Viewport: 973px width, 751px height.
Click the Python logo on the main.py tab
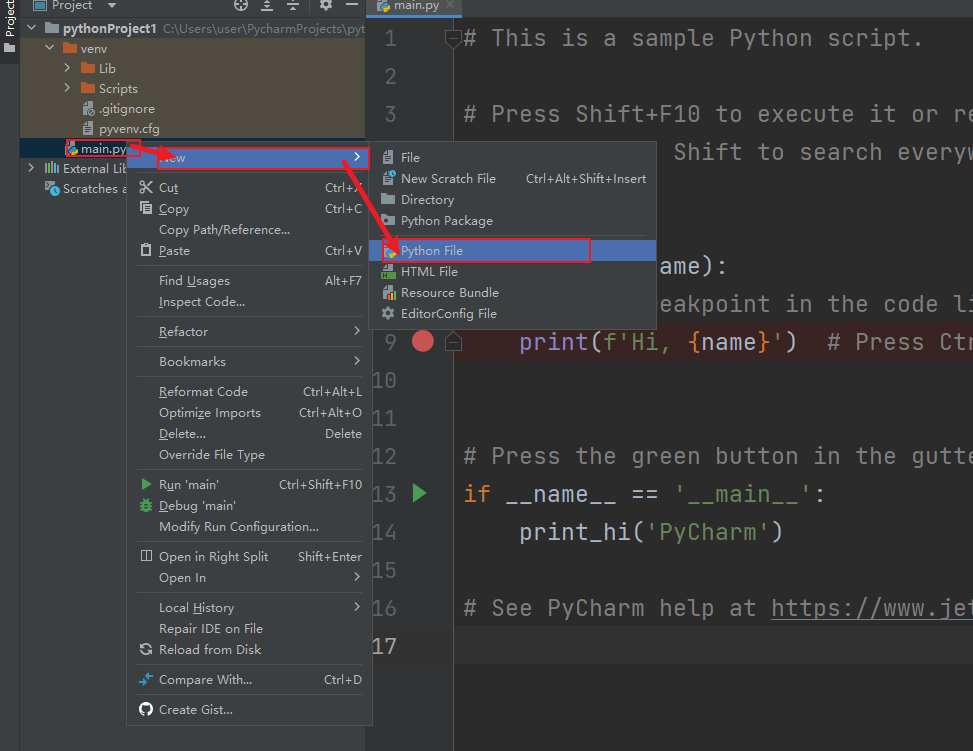pos(383,5)
